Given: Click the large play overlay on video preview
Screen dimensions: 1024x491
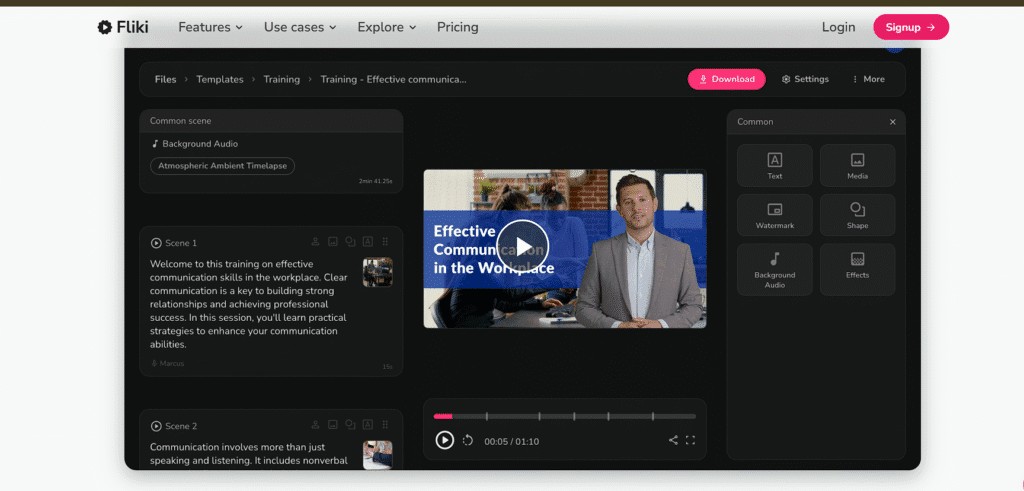Looking at the screenshot, I should pos(523,245).
